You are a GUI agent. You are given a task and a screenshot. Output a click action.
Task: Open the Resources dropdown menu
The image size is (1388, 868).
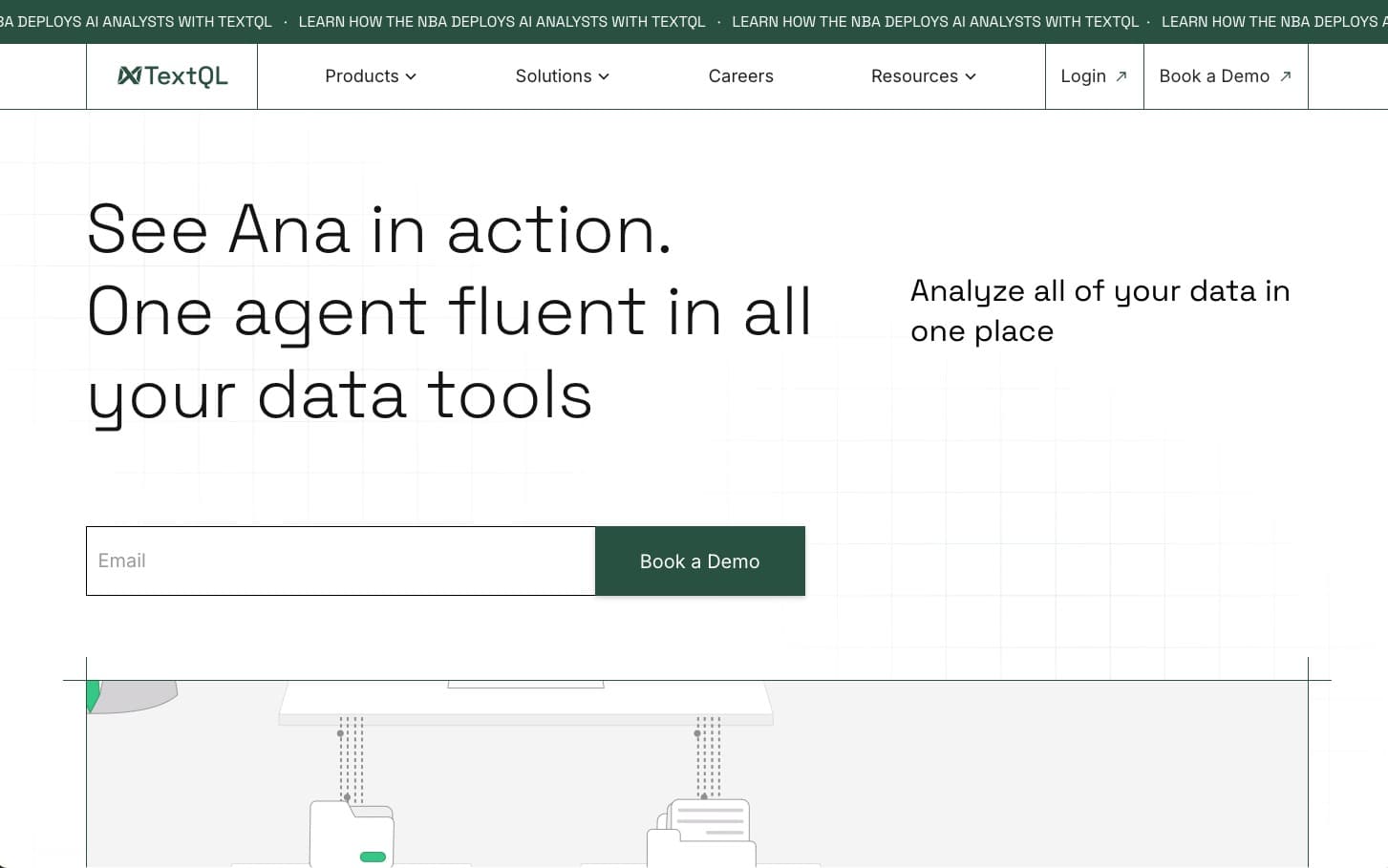pos(924,76)
